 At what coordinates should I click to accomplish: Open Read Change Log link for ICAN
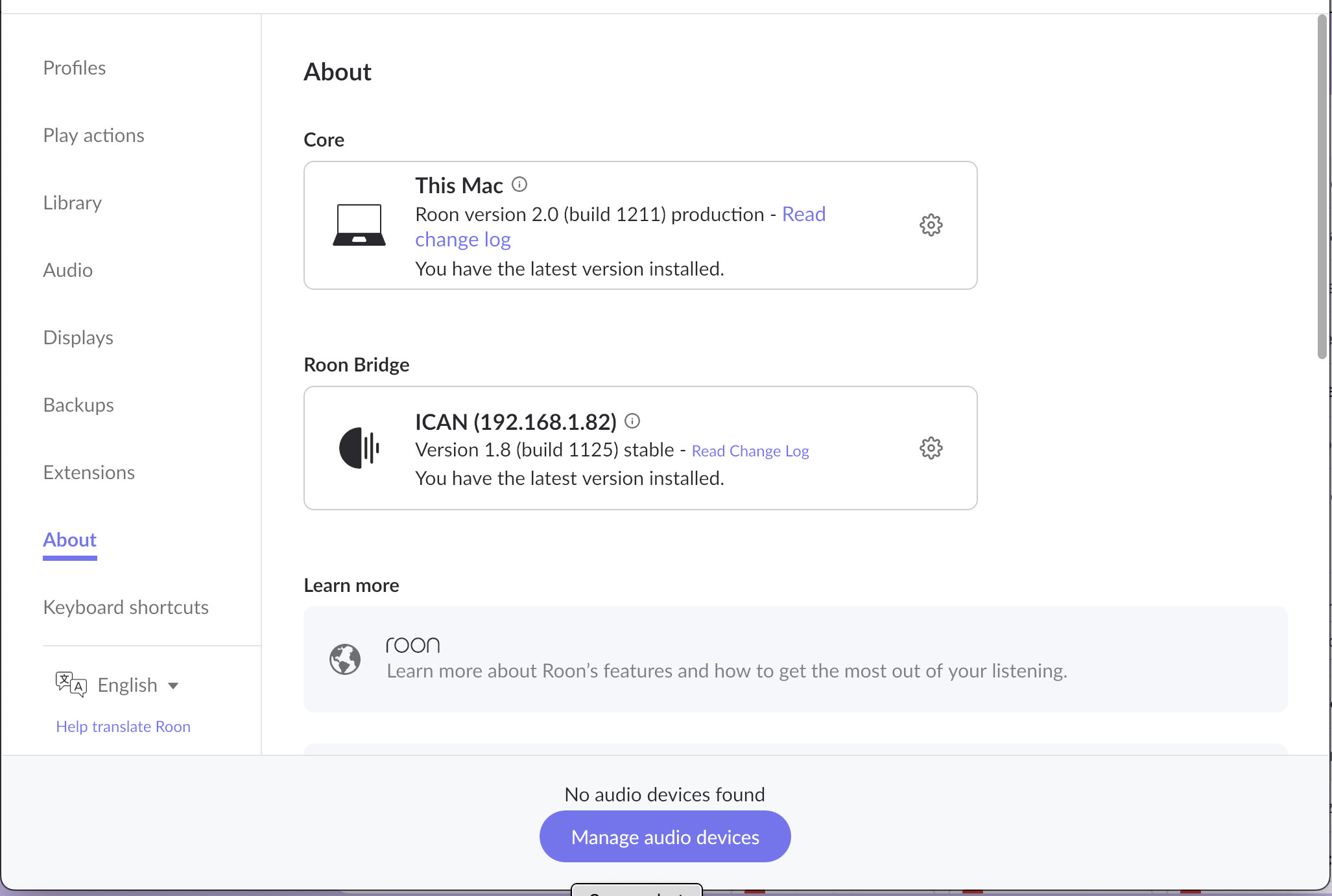click(x=750, y=451)
